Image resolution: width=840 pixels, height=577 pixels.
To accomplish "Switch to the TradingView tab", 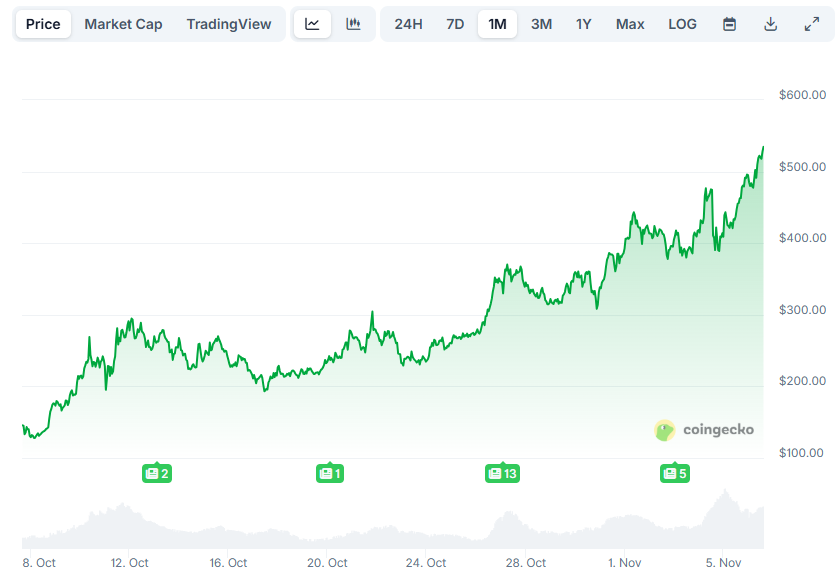I will coord(229,23).
